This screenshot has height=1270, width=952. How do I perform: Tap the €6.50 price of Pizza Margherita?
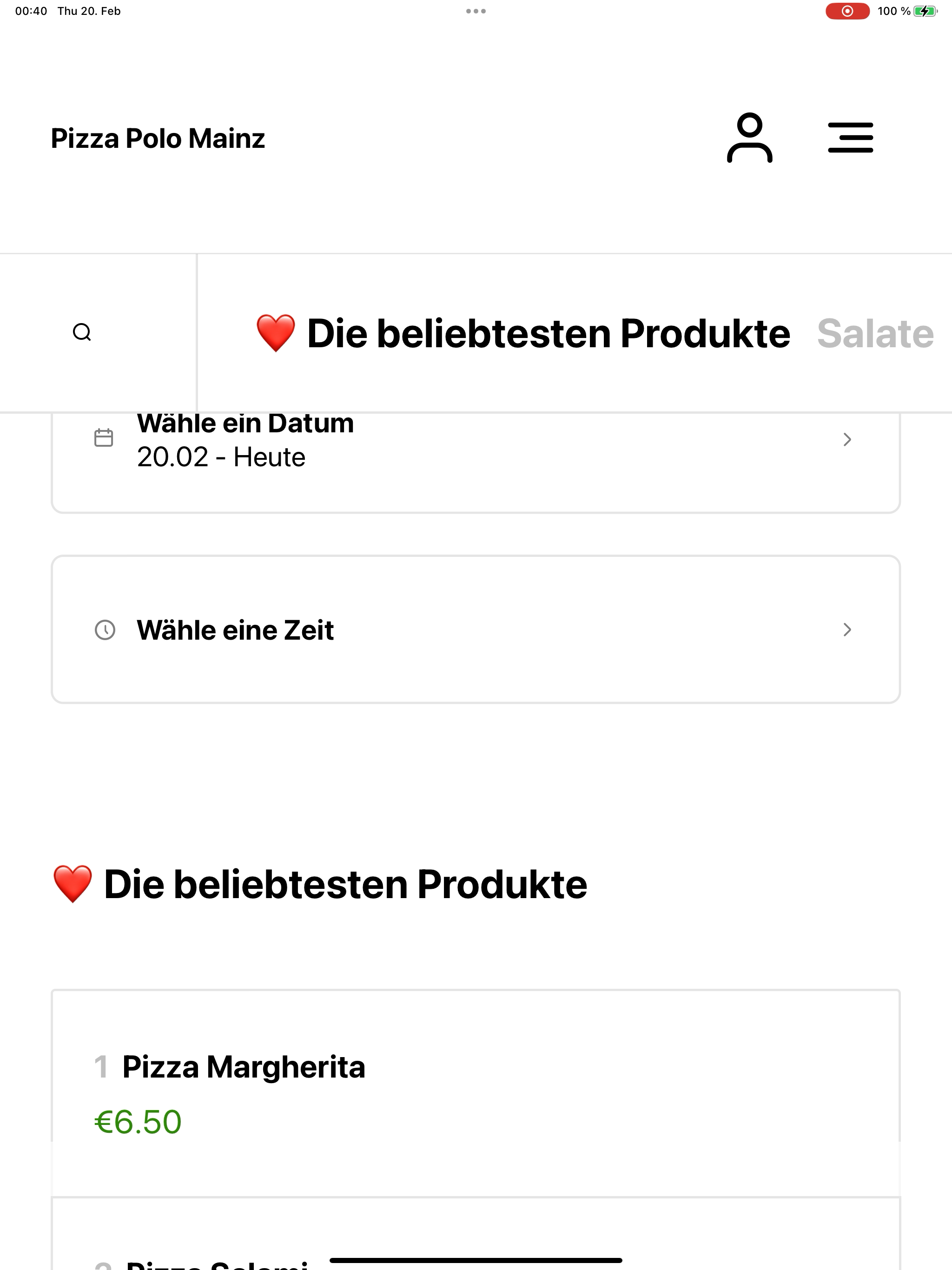point(138,1122)
